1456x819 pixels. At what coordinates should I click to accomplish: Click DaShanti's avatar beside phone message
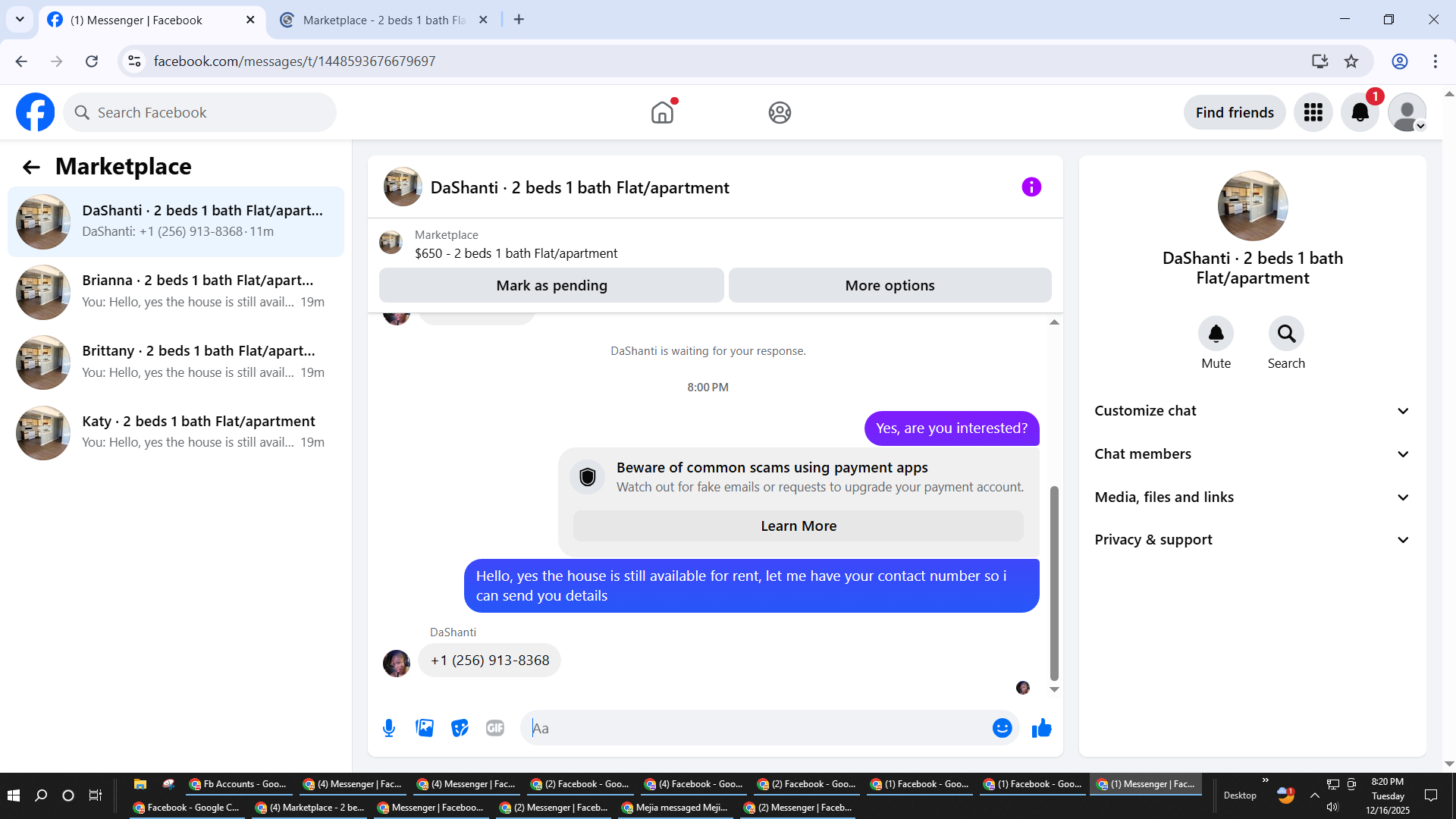point(397,664)
